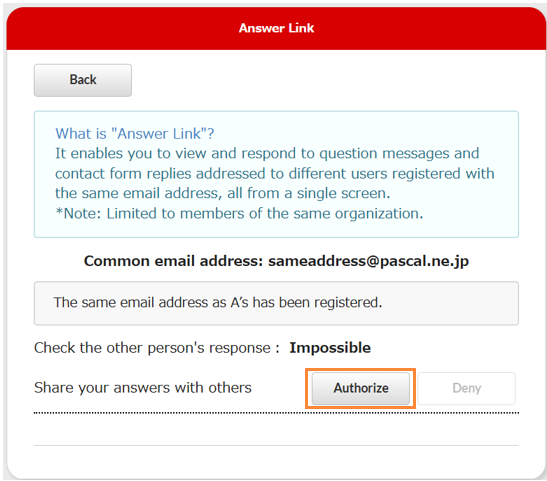The width and height of the screenshot is (547, 481).
Task: Click sameaddress@pascal.ne.jp email text
Action: pyautogui.click(x=368, y=261)
